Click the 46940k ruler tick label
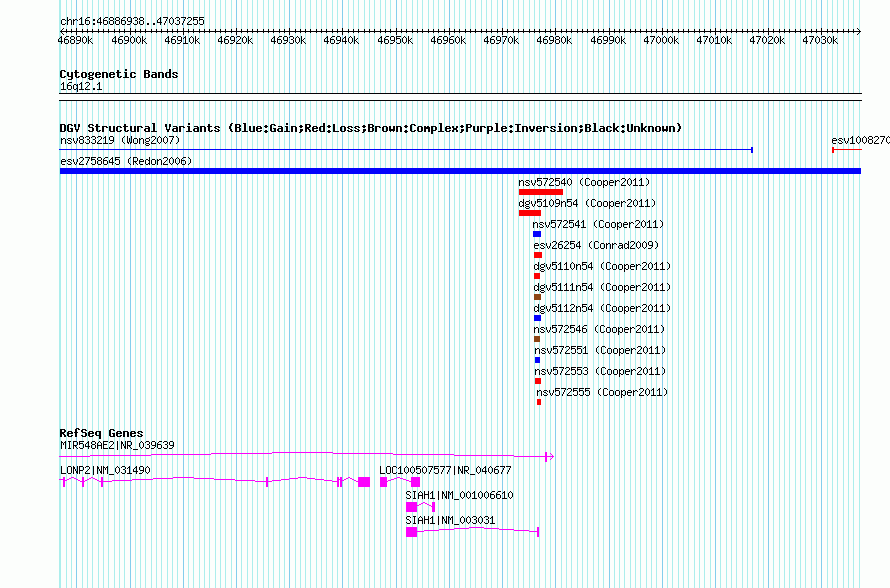 [x=341, y=40]
